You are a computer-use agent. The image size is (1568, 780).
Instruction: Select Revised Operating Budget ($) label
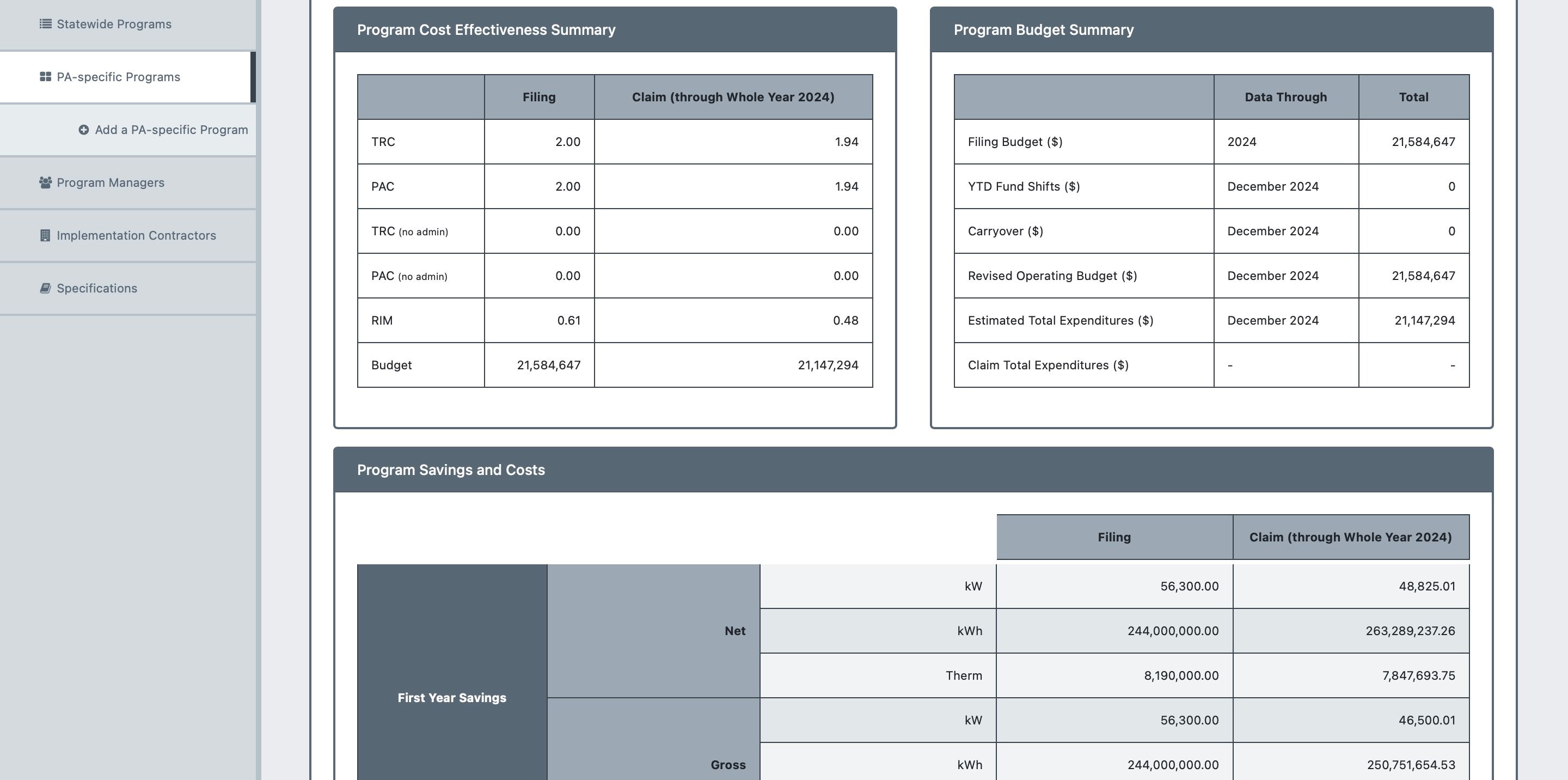point(1052,276)
